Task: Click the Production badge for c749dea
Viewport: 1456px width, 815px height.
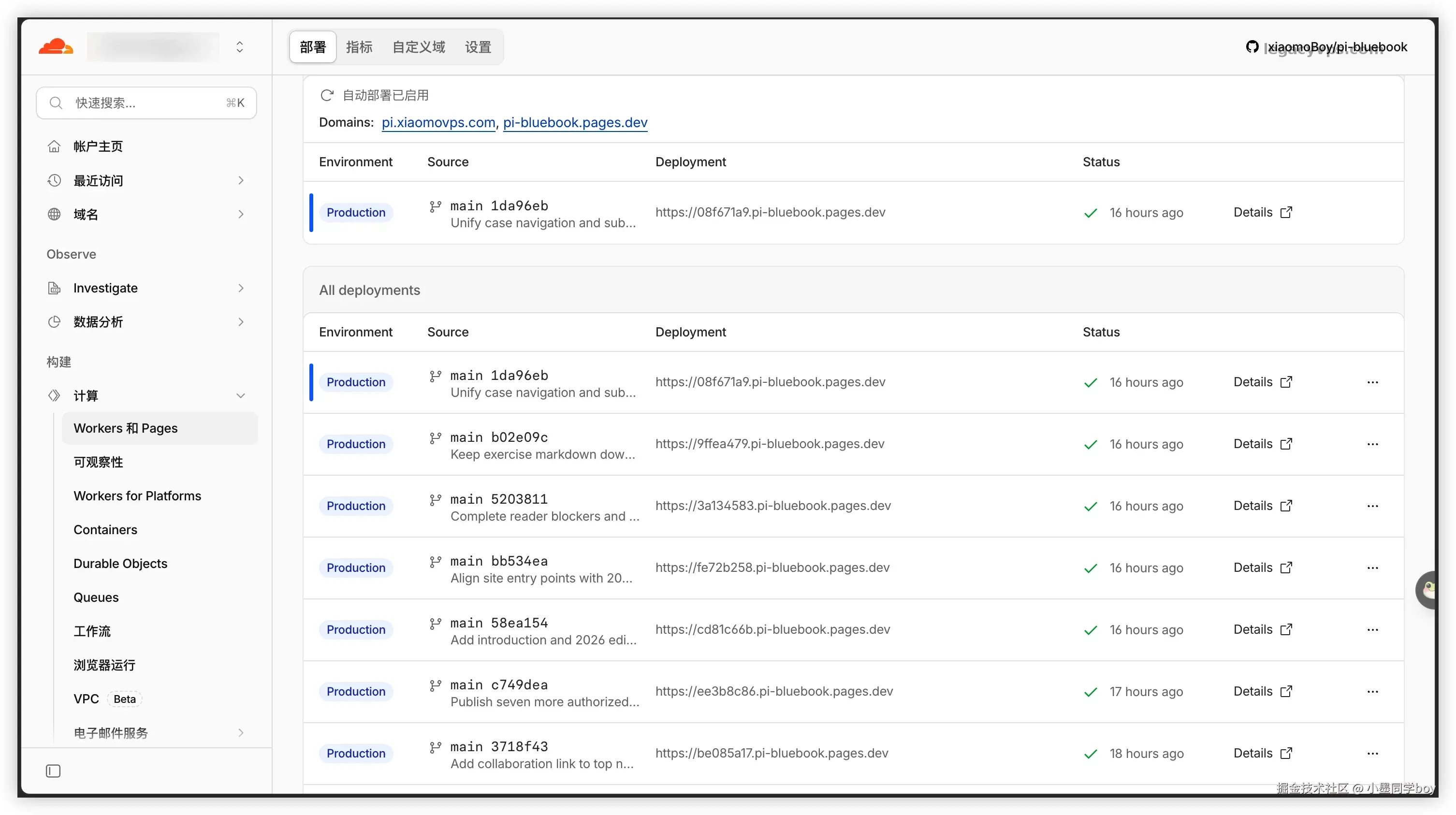Action: tap(356, 692)
